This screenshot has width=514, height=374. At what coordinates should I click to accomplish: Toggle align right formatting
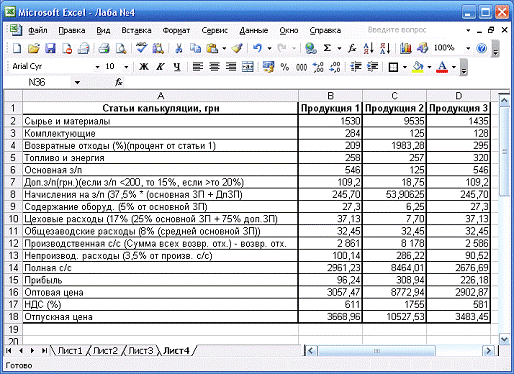[231, 67]
